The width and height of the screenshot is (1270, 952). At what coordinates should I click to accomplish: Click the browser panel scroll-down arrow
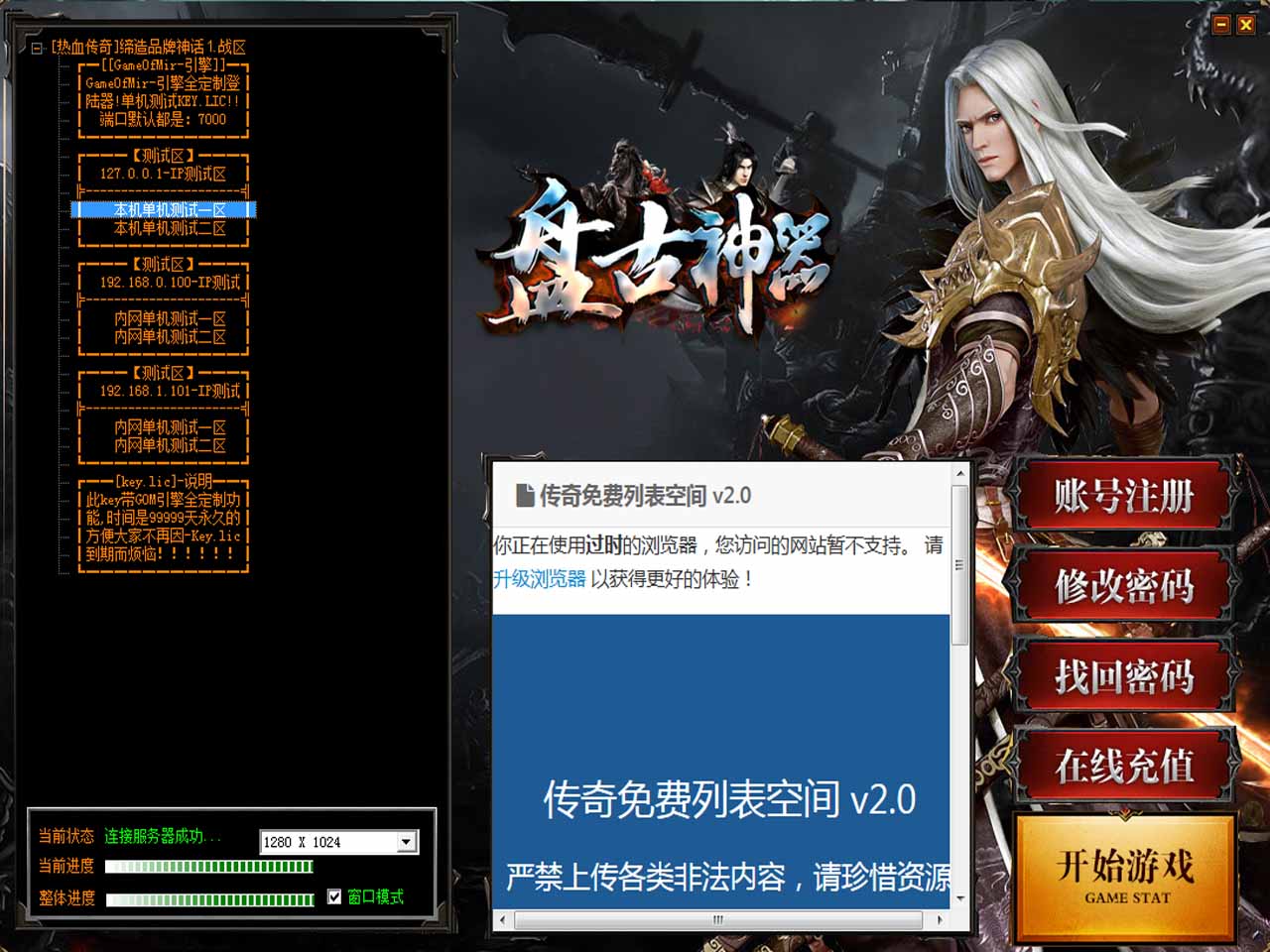[960, 898]
